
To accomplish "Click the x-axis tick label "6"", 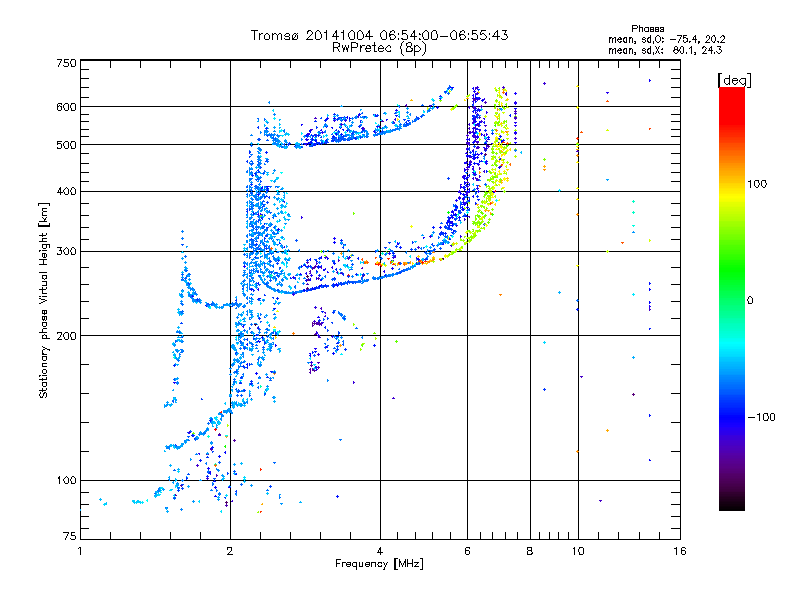I will tap(467, 551).
